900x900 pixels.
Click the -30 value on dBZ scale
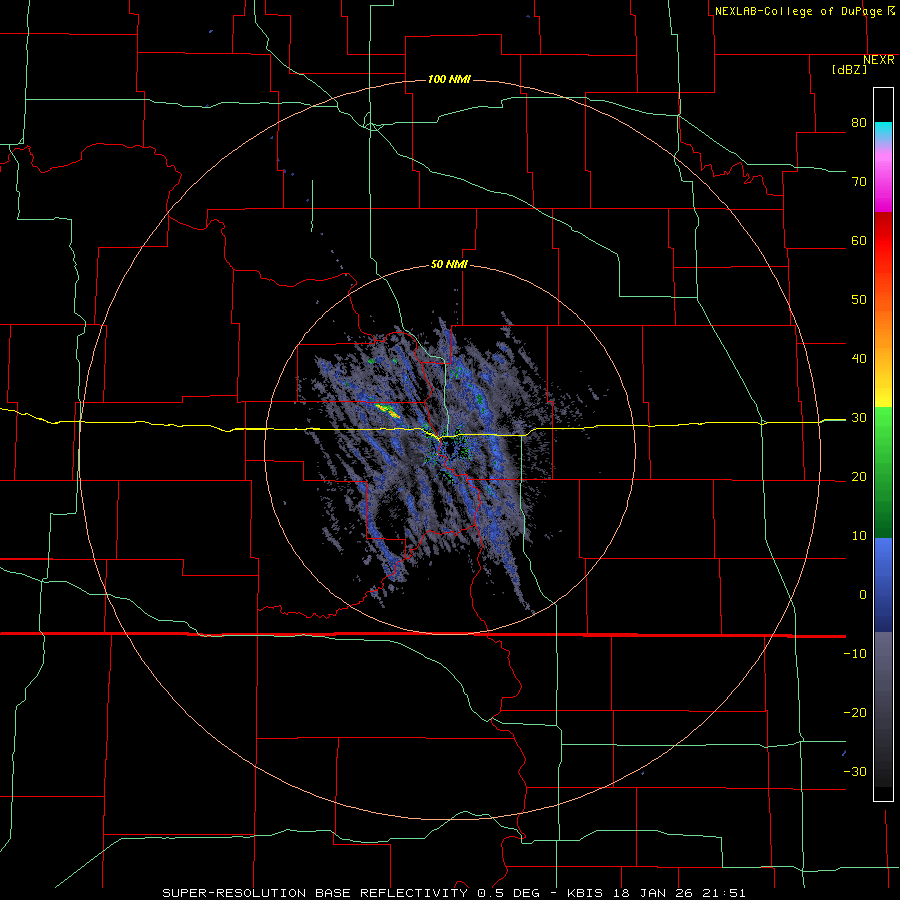pyautogui.click(x=855, y=771)
